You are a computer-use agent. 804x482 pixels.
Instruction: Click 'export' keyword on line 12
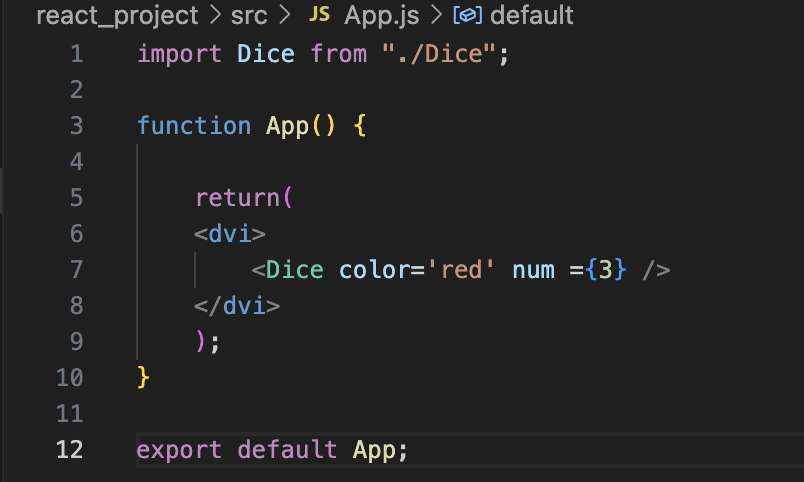point(179,451)
